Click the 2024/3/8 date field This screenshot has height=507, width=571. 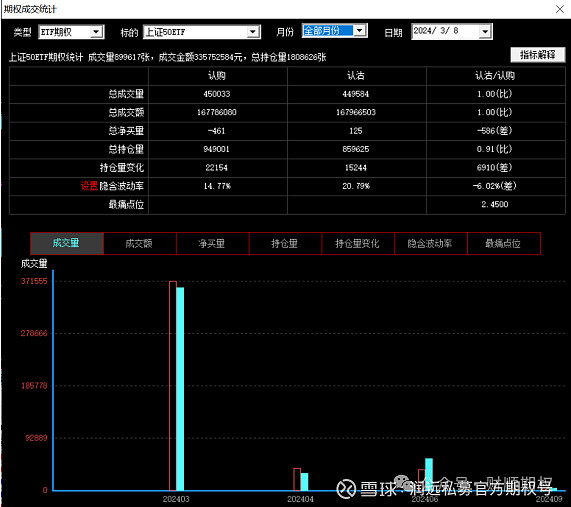[x=445, y=31]
